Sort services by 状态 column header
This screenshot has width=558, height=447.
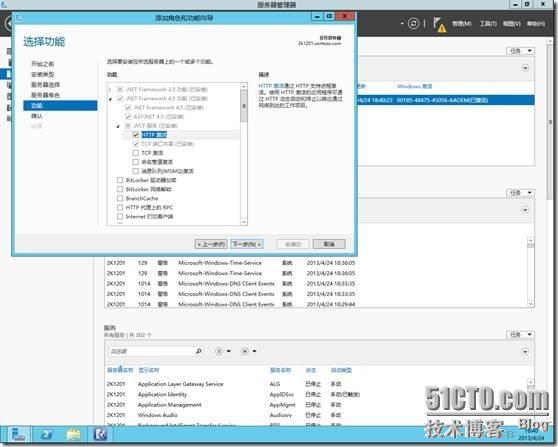[x=311, y=370]
